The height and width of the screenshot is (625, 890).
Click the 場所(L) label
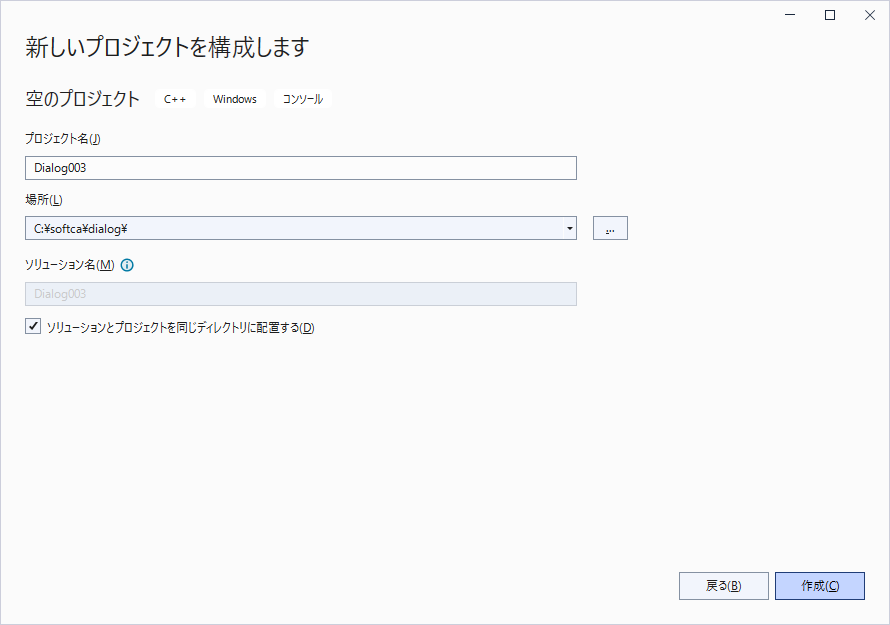44,200
